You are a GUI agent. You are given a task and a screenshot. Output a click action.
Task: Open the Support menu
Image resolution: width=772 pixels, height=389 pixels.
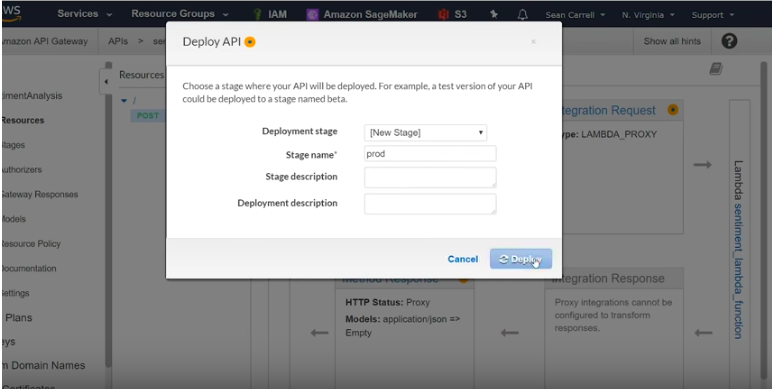click(712, 15)
